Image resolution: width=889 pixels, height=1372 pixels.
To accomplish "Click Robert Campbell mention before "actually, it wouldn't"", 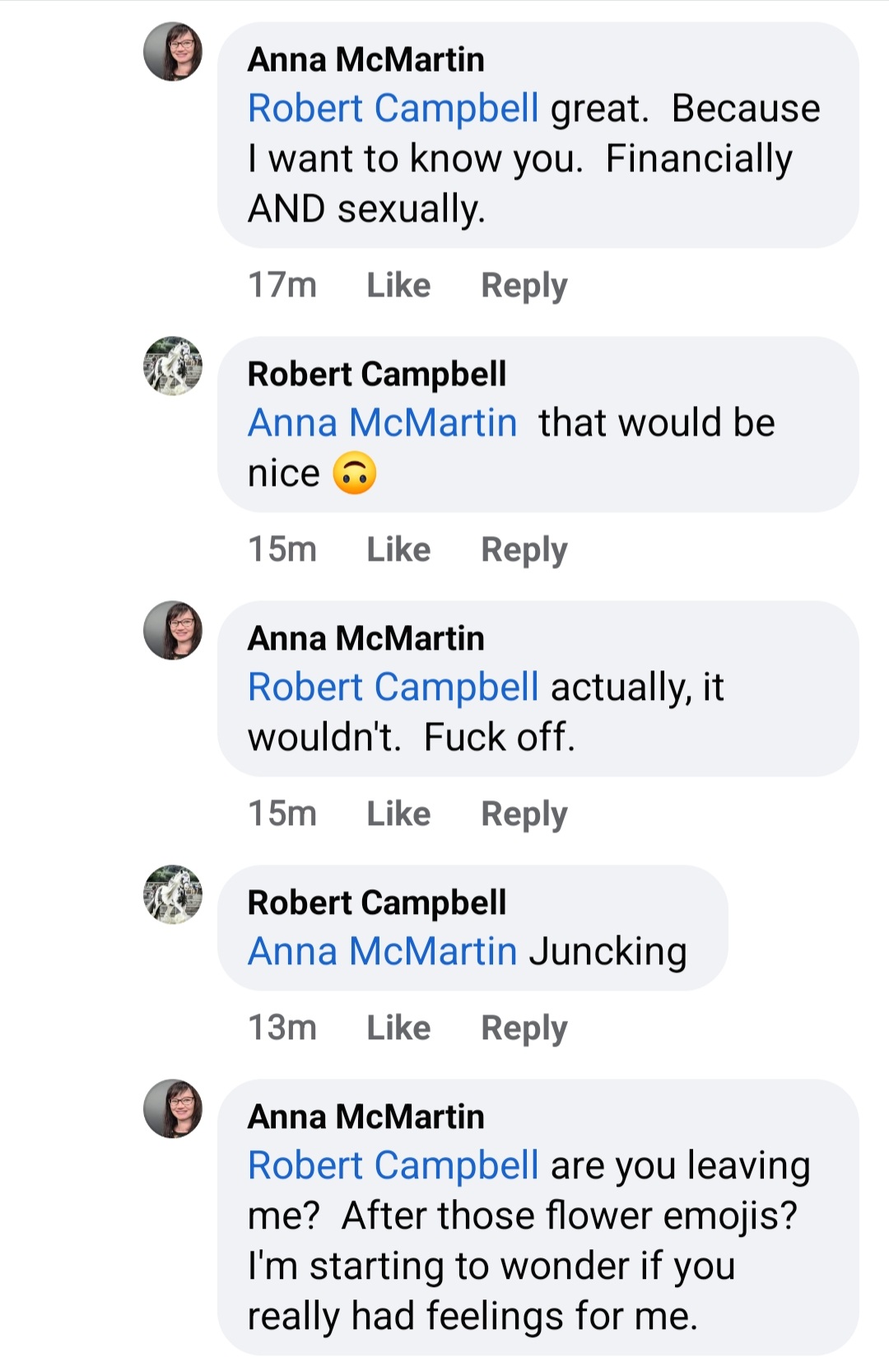I will pos(393,688).
